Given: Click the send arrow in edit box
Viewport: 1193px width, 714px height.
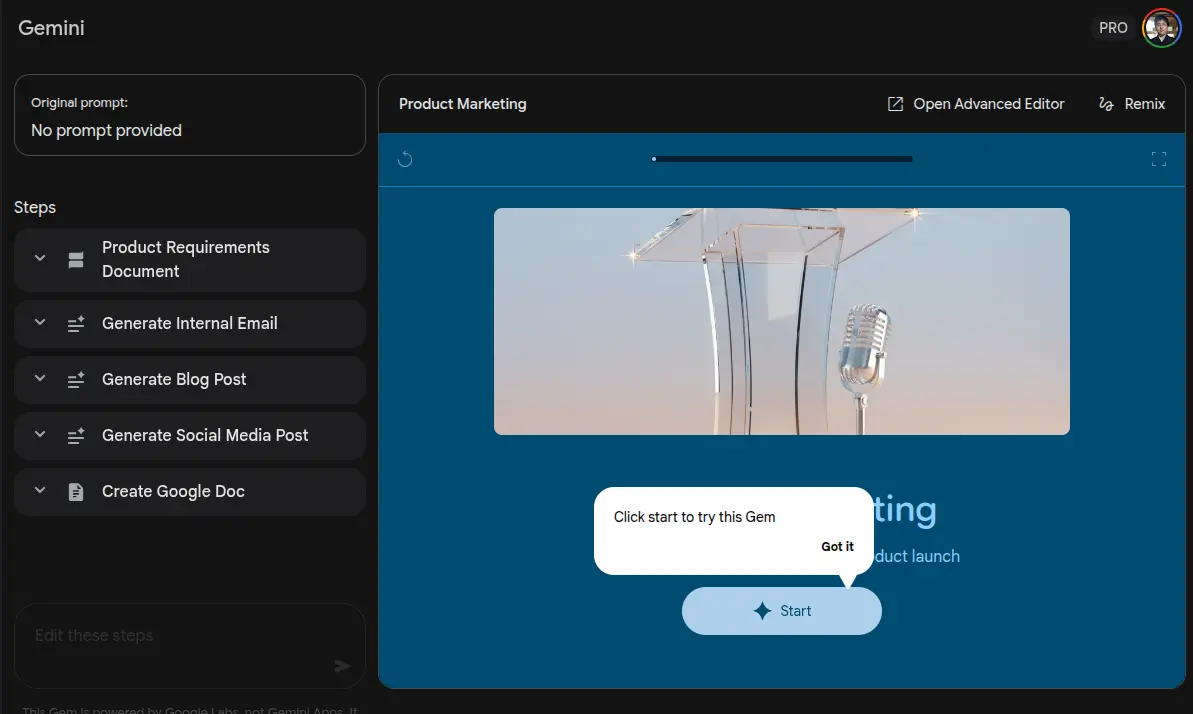Looking at the screenshot, I should click(x=342, y=666).
